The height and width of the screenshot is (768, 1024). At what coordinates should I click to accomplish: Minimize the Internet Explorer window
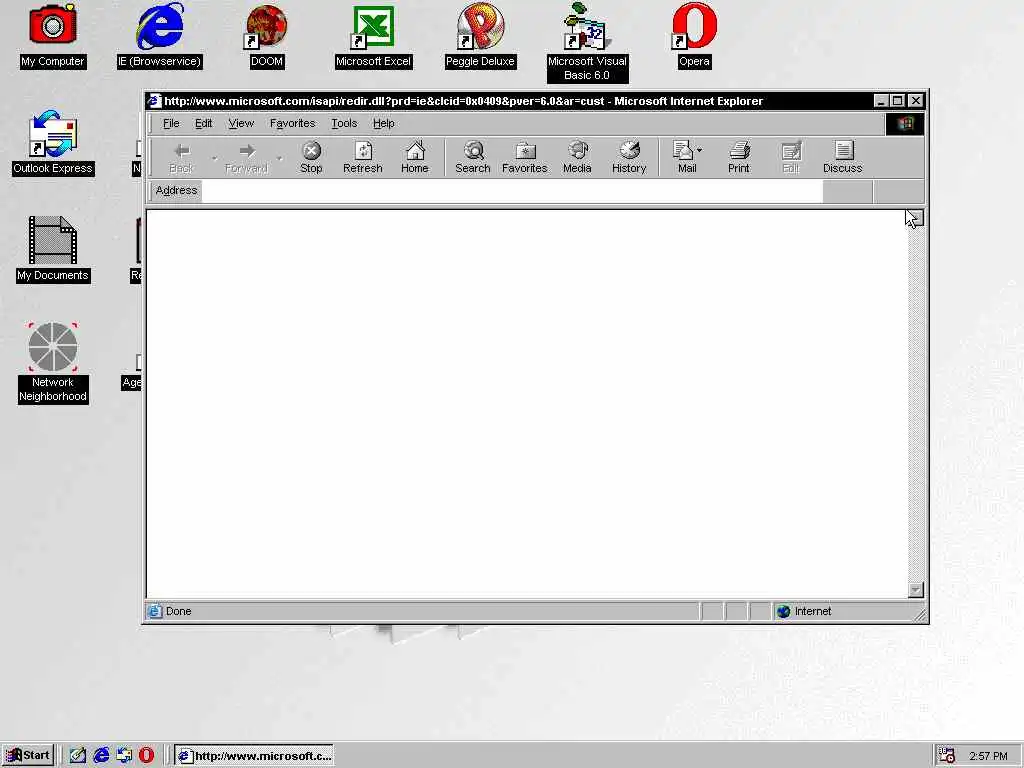tap(881, 101)
